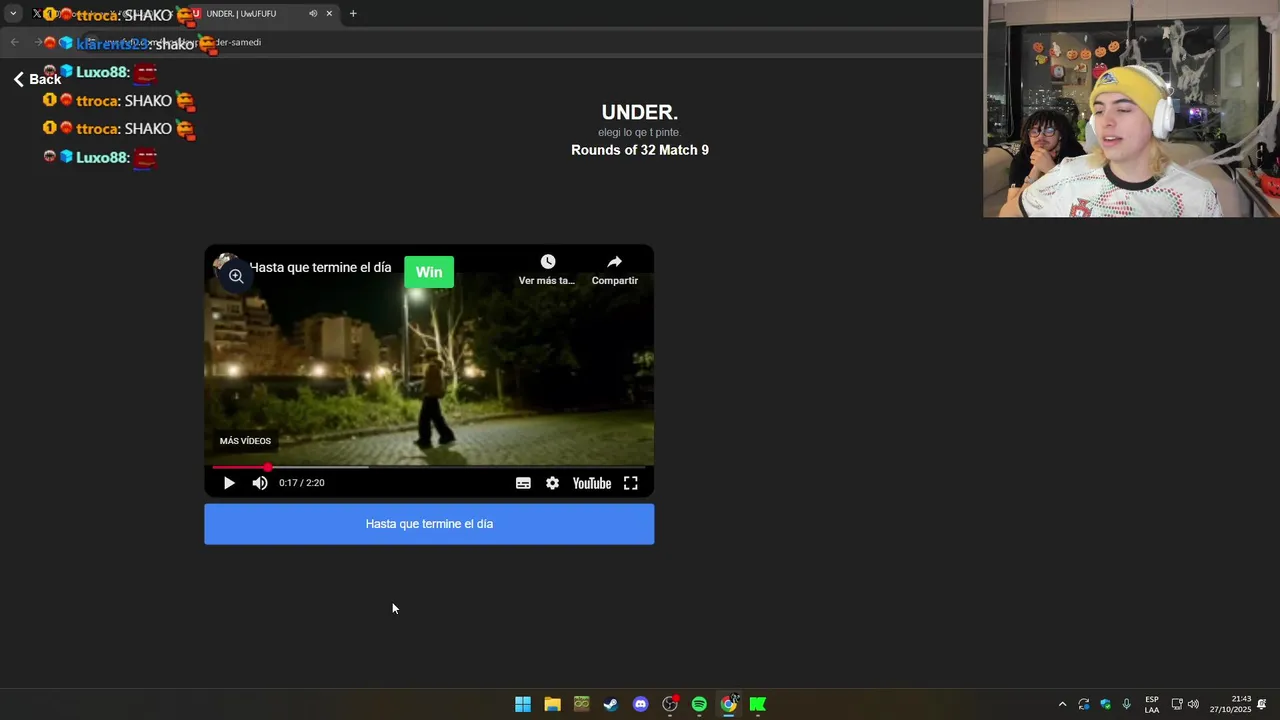This screenshot has width=1280, height=720.
Task: Click the 'Rounds of 32 Match 9' text
Action: [640, 150]
